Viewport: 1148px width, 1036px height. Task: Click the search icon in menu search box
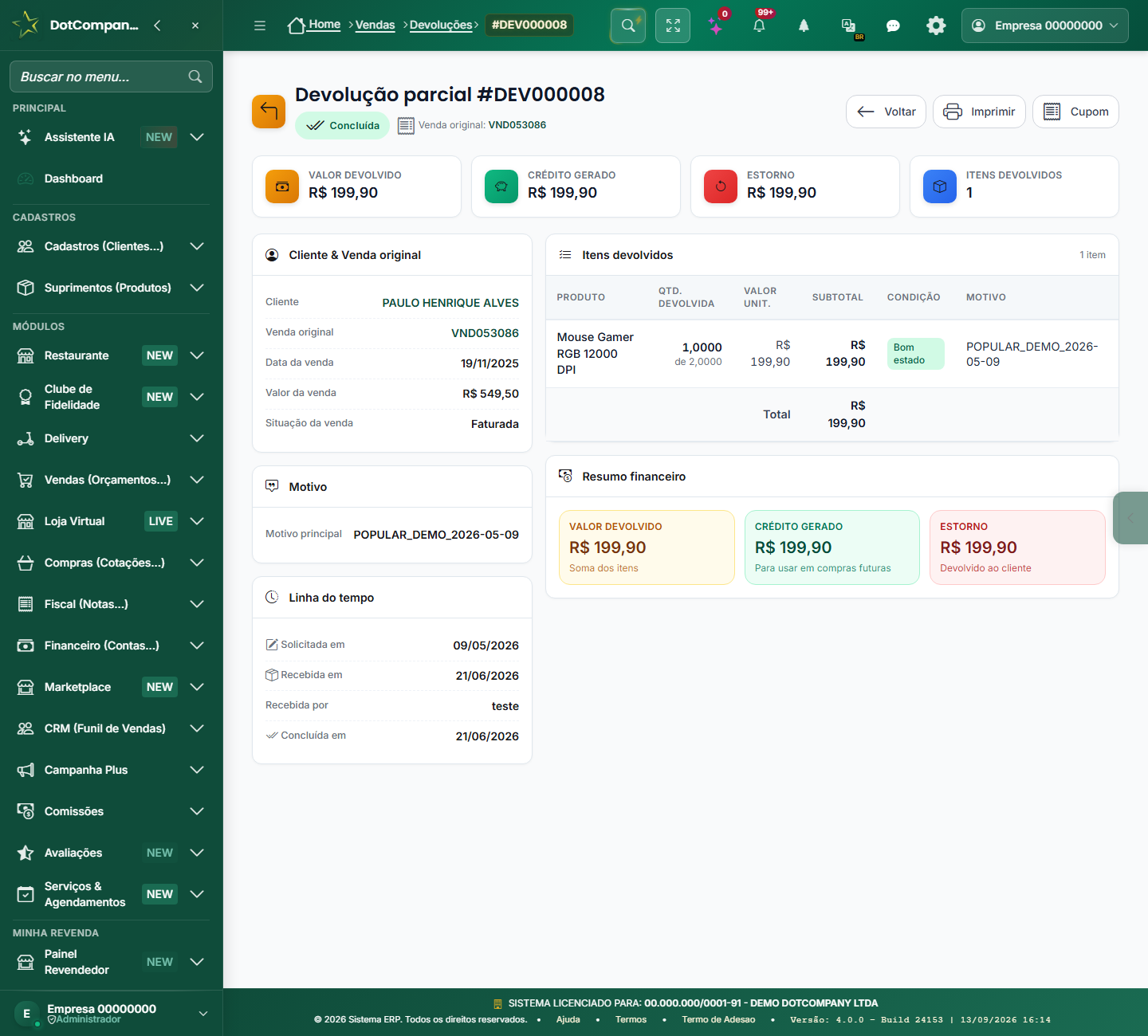[195, 77]
